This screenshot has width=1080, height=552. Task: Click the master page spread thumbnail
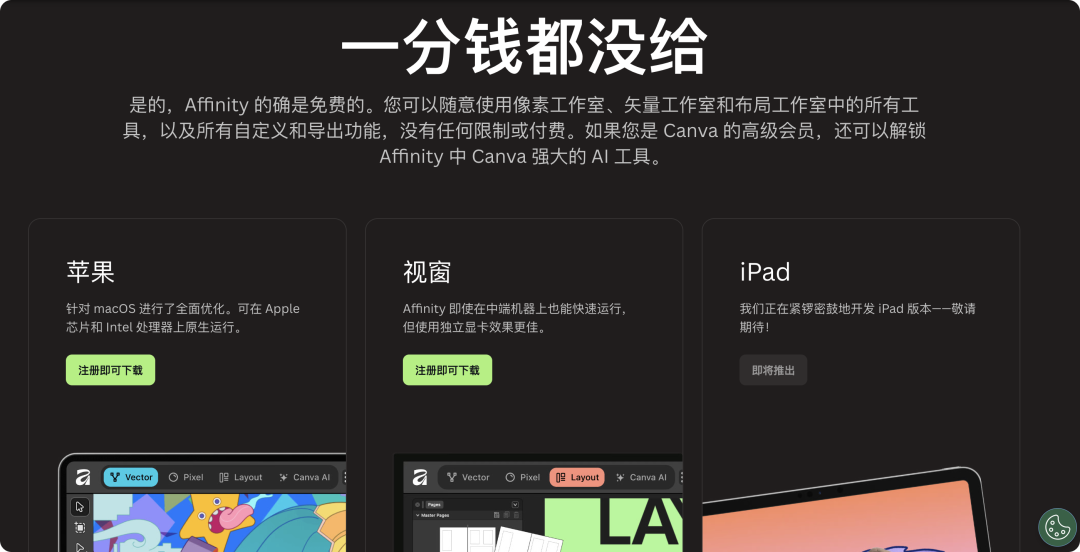(x=468, y=540)
